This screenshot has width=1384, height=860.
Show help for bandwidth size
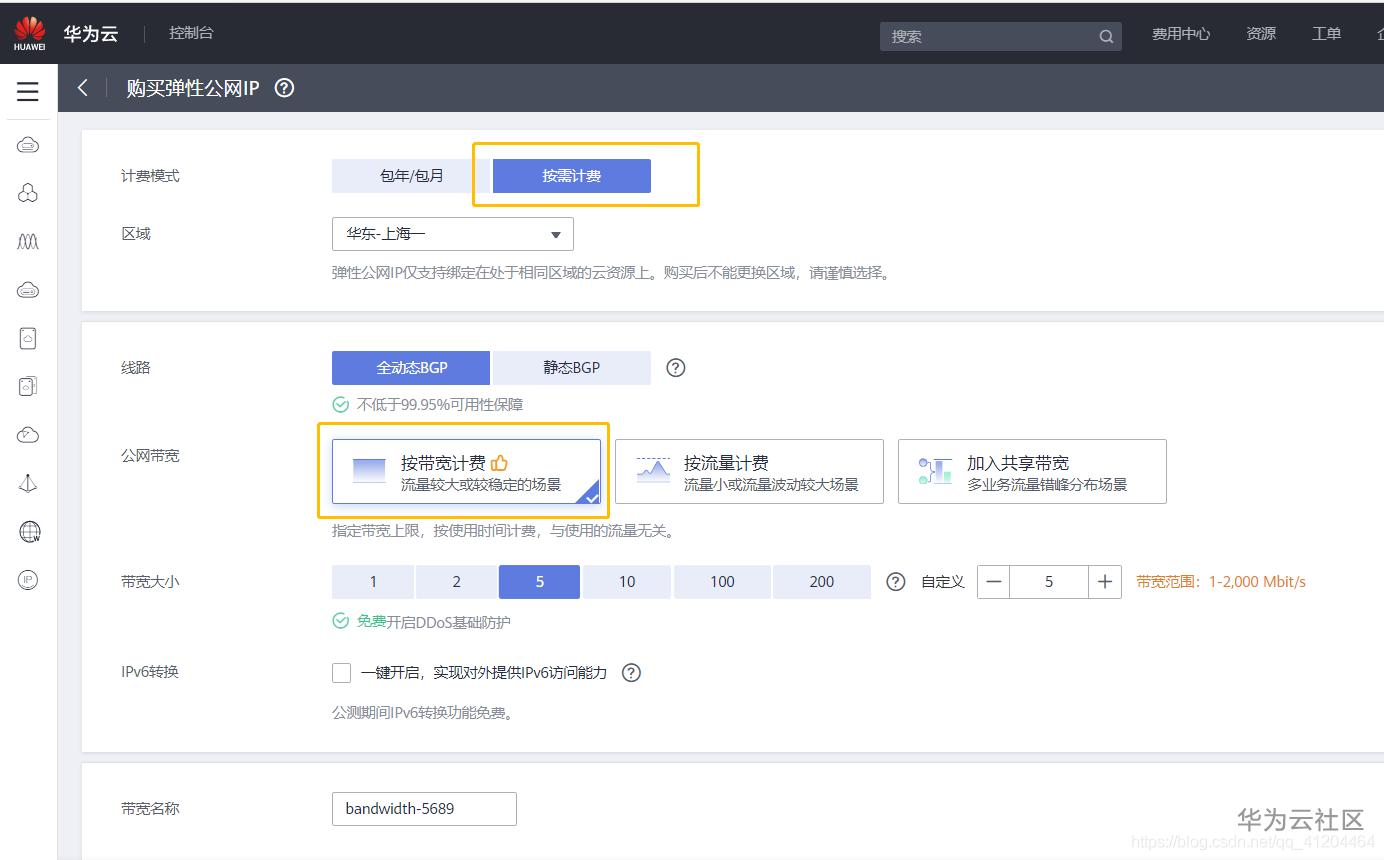896,582
